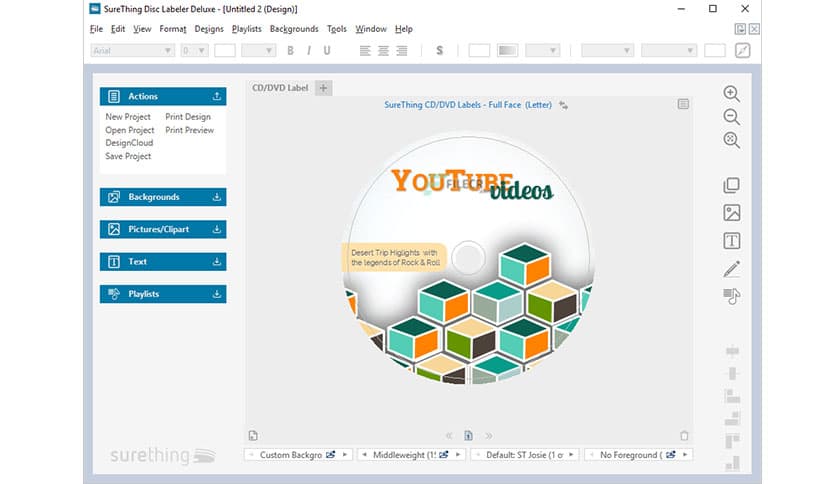Screen dimensions: 836x484
Task: Zoom in with the plus magnifier icon
Action: pyautogui.click(x=732, y=94)
